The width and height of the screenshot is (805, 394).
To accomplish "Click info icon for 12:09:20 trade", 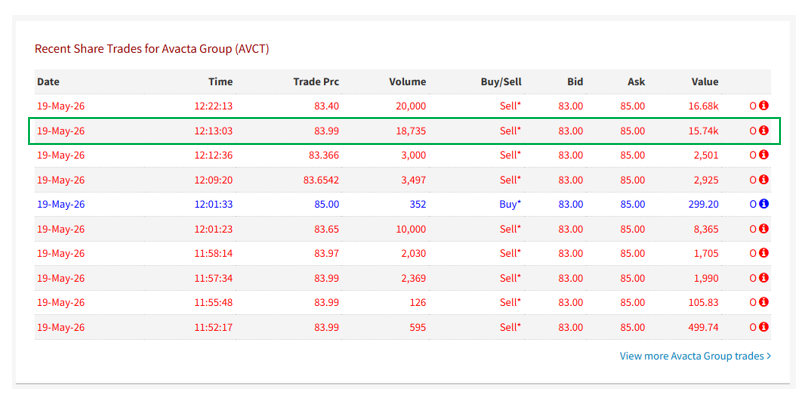I will pos(763,180).
